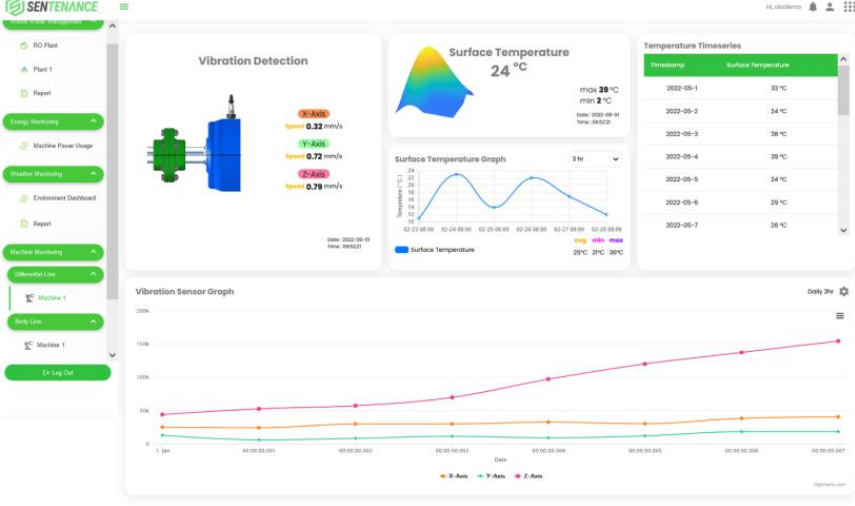This screenshot has height=506, width=855.
Task: Toggle the Y-Axis series in chart legend
Action: pyautogui.click(x=492, y=476)
